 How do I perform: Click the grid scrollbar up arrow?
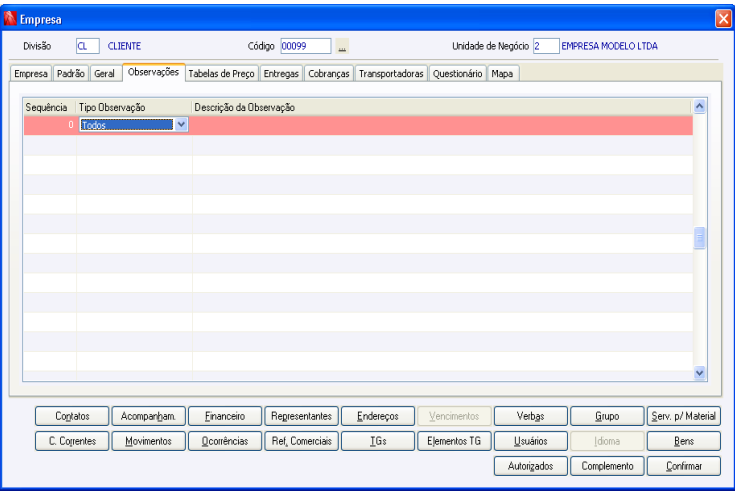[699, 106]
